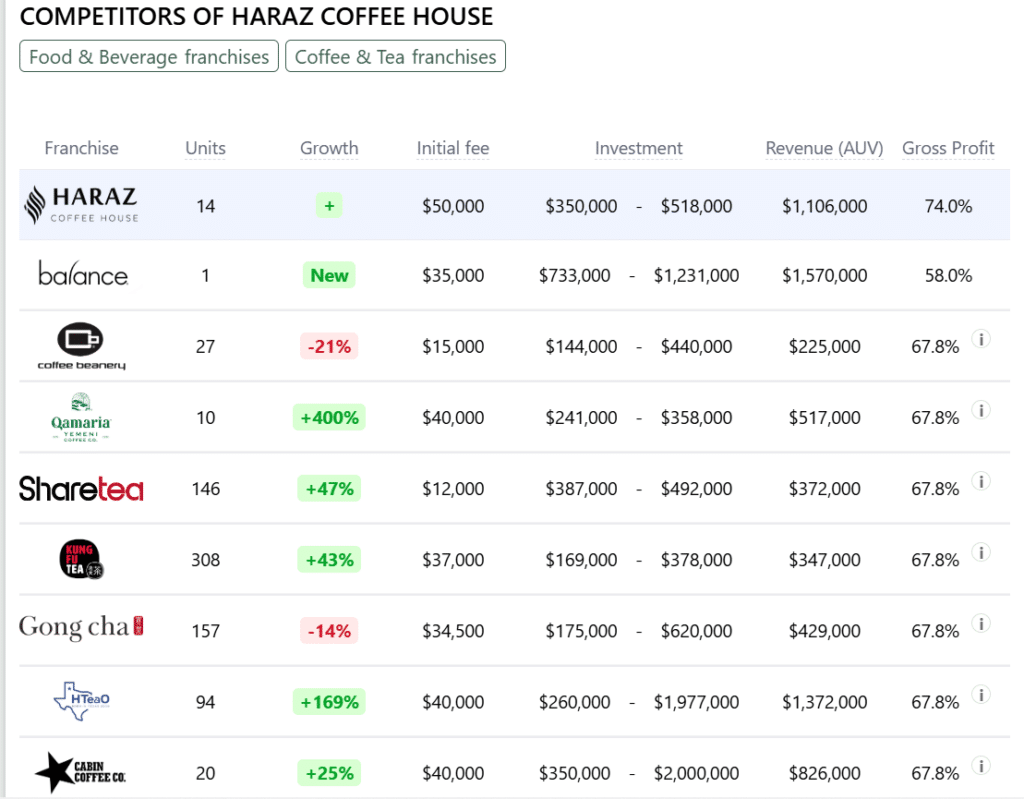The width and height of the screenshot is (1024, 799).
Task: Show gross profit info icon in HTeaO row
Action: tap(981, 694)
